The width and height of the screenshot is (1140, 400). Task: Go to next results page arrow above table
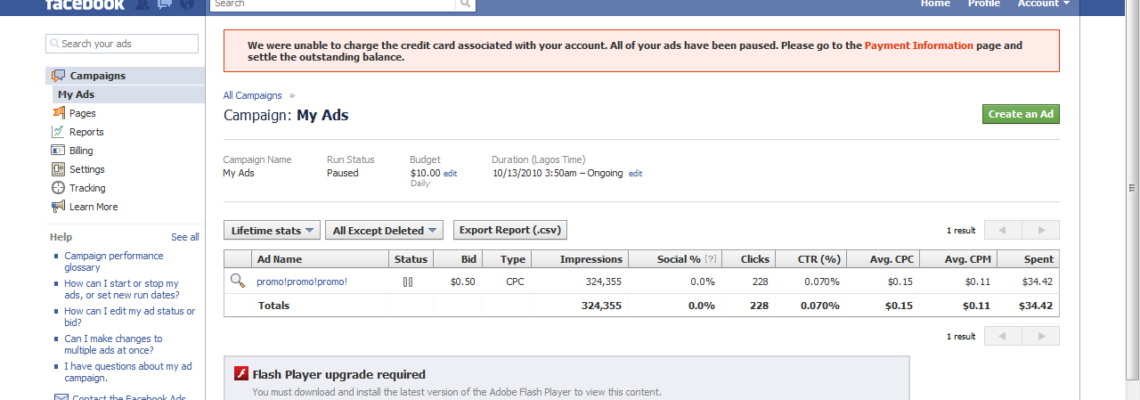tap(1040, 230)
